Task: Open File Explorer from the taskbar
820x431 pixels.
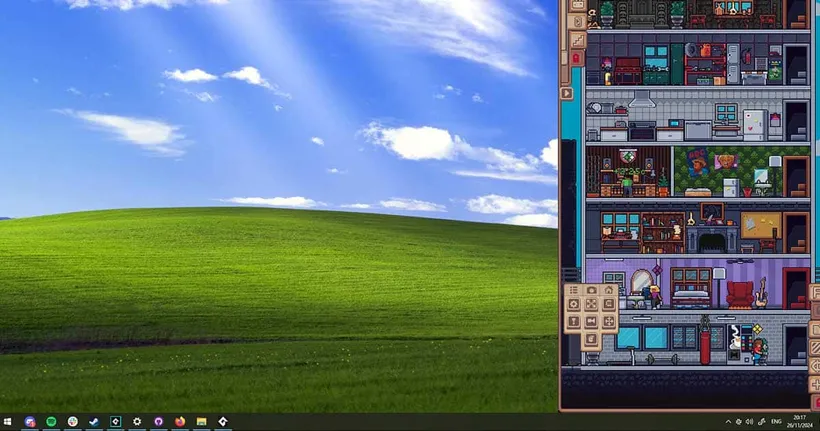Action: click(201, 422)
